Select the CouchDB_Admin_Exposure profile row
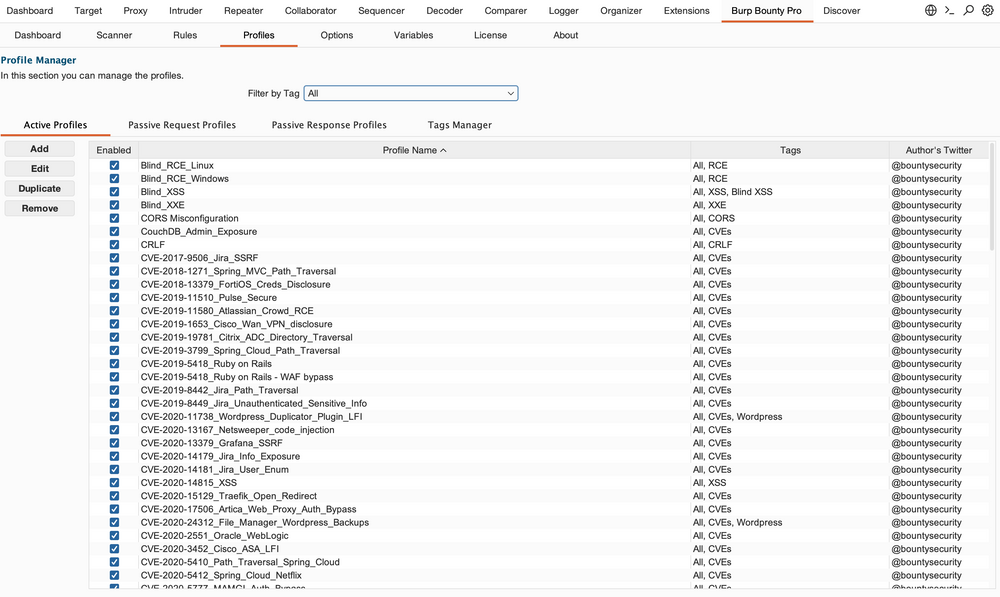The image size is (1000, 597). [x=400, y=231]
